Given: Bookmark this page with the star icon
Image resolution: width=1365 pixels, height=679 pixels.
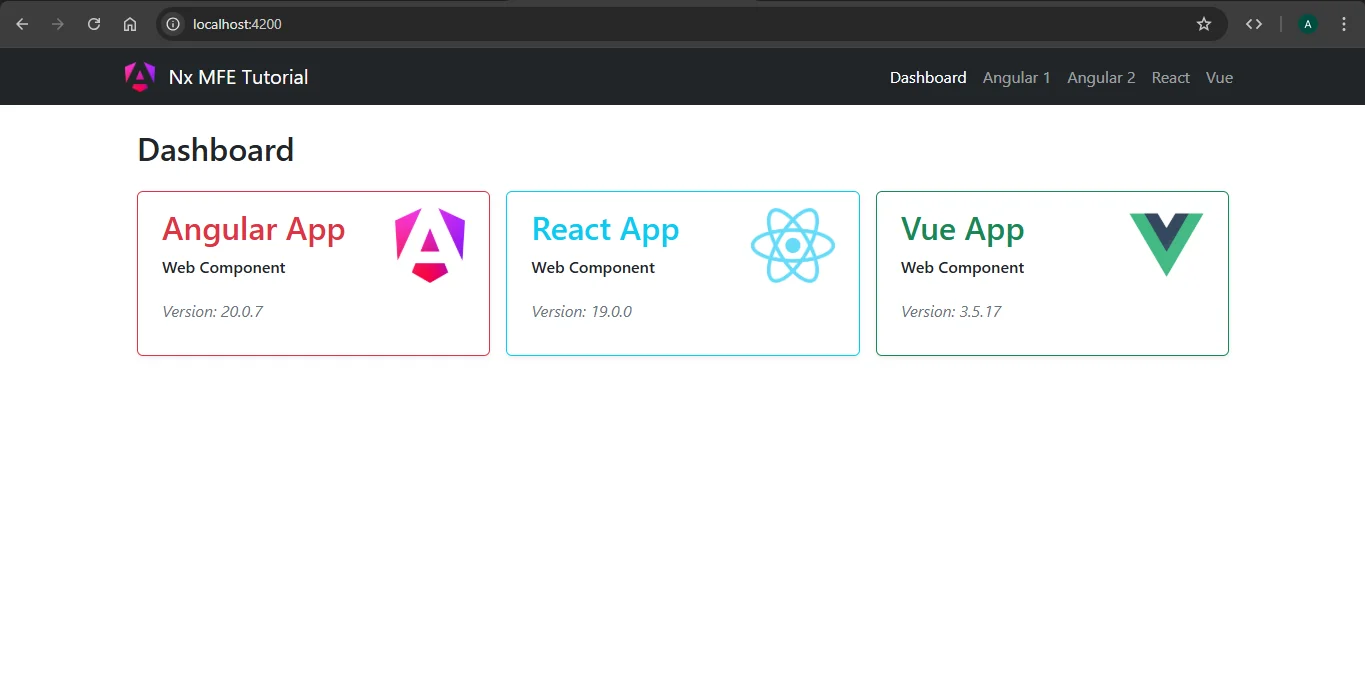Looking at the screenshot, I should click(x=1204, y=24).
